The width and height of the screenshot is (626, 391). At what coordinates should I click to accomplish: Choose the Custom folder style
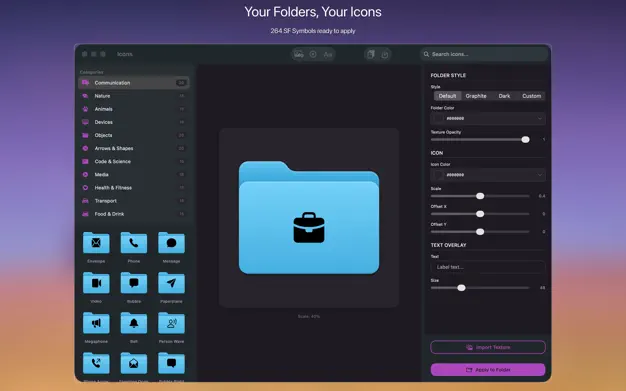click(531, 96)
